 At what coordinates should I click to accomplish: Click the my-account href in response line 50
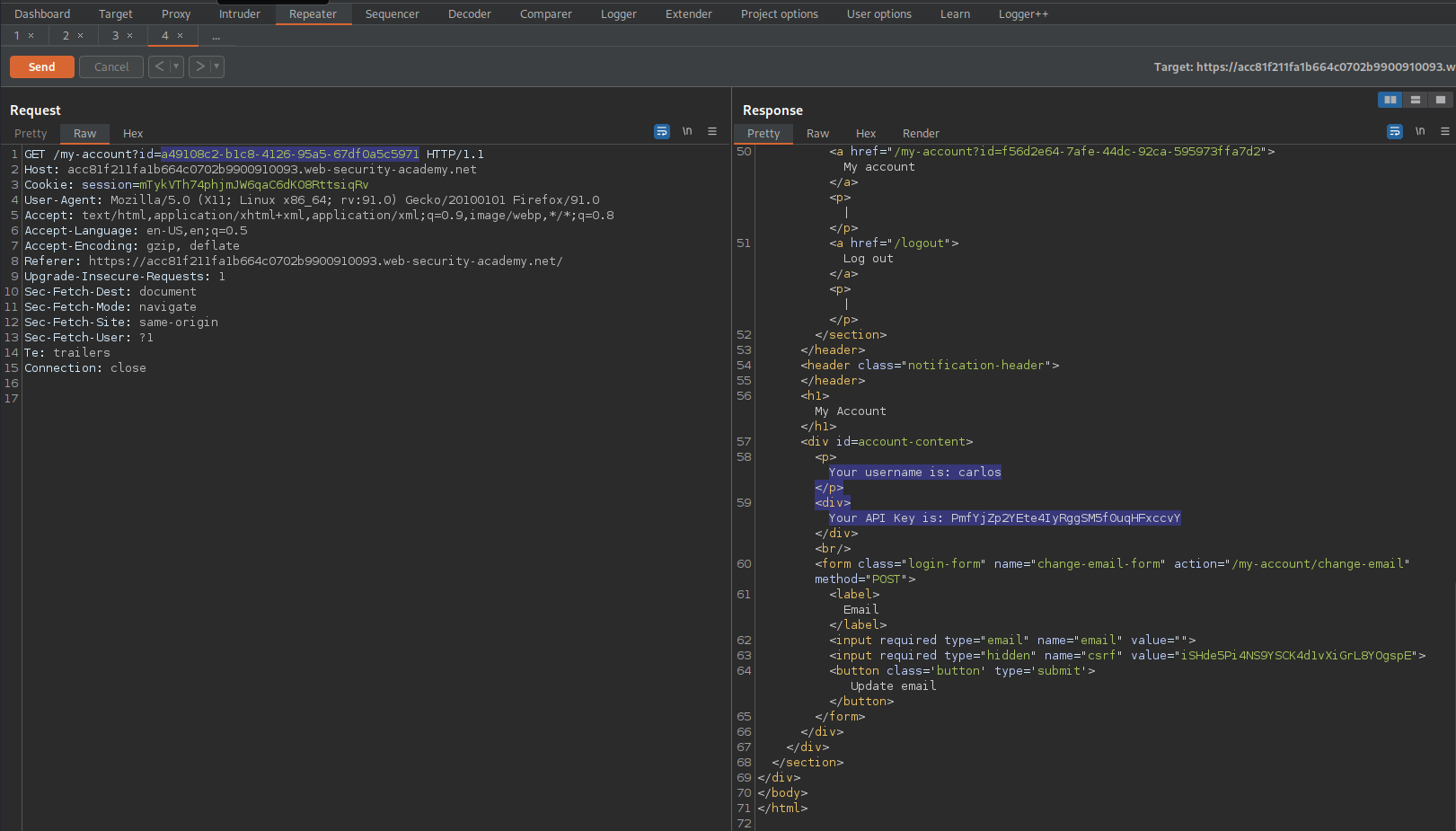pyautogui.click(x=1081, y=152)
